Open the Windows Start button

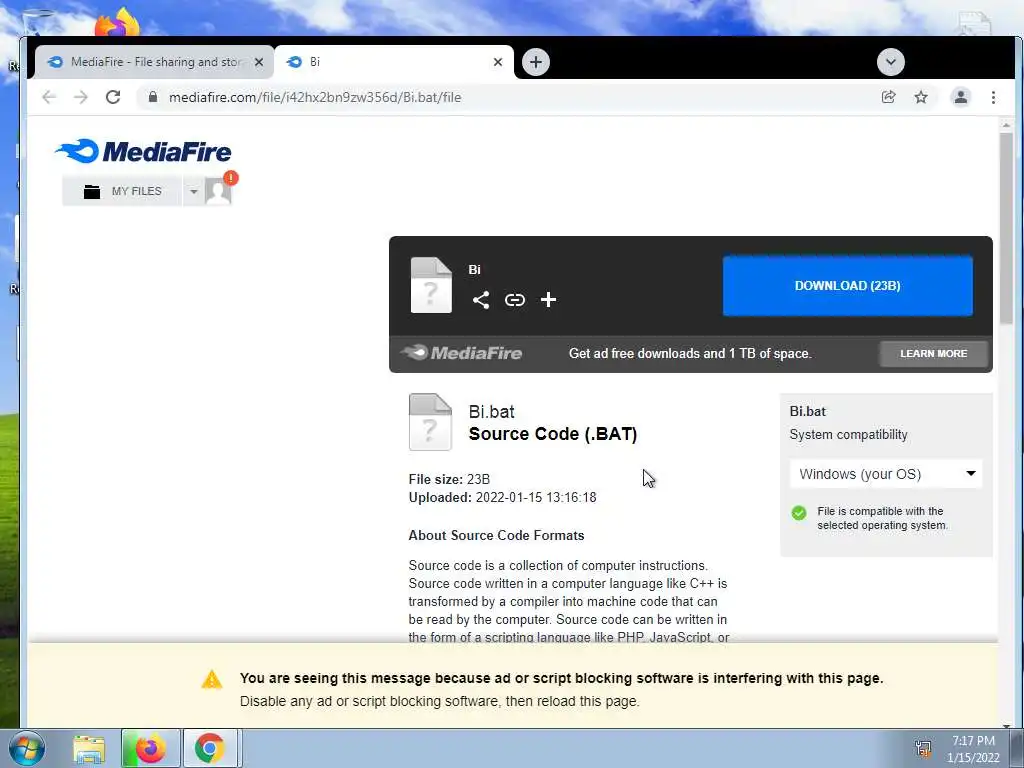(27, 748)
